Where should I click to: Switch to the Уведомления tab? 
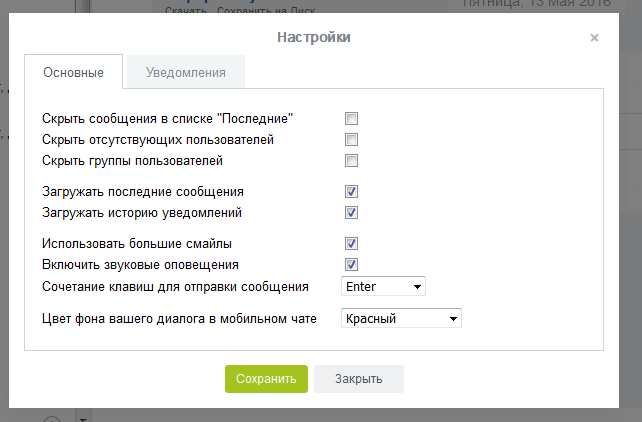point(186,72)
